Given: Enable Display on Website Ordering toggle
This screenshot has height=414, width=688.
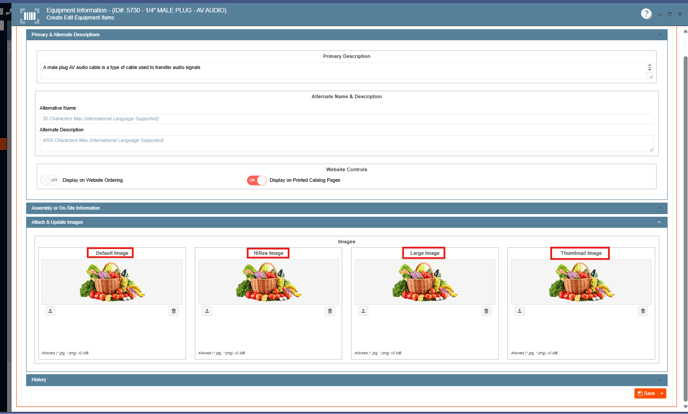Looking at the screenshot, I should [49, 180].
